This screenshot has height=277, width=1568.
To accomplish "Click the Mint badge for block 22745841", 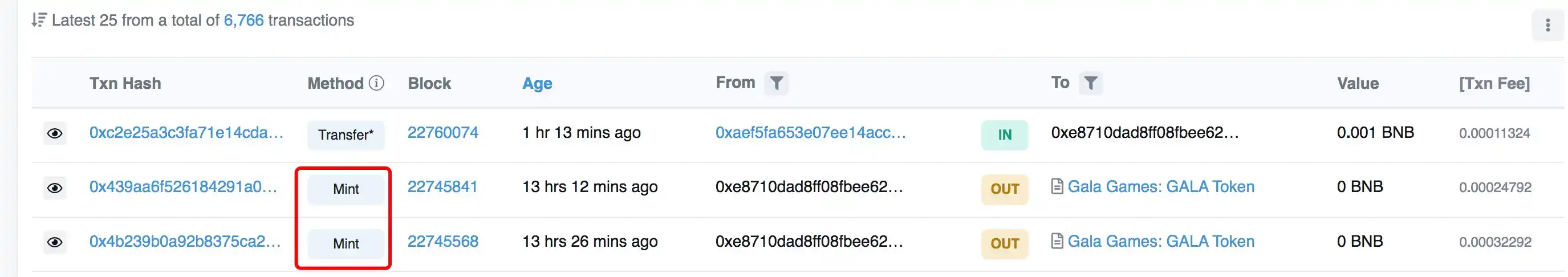I will pos(346,189).
